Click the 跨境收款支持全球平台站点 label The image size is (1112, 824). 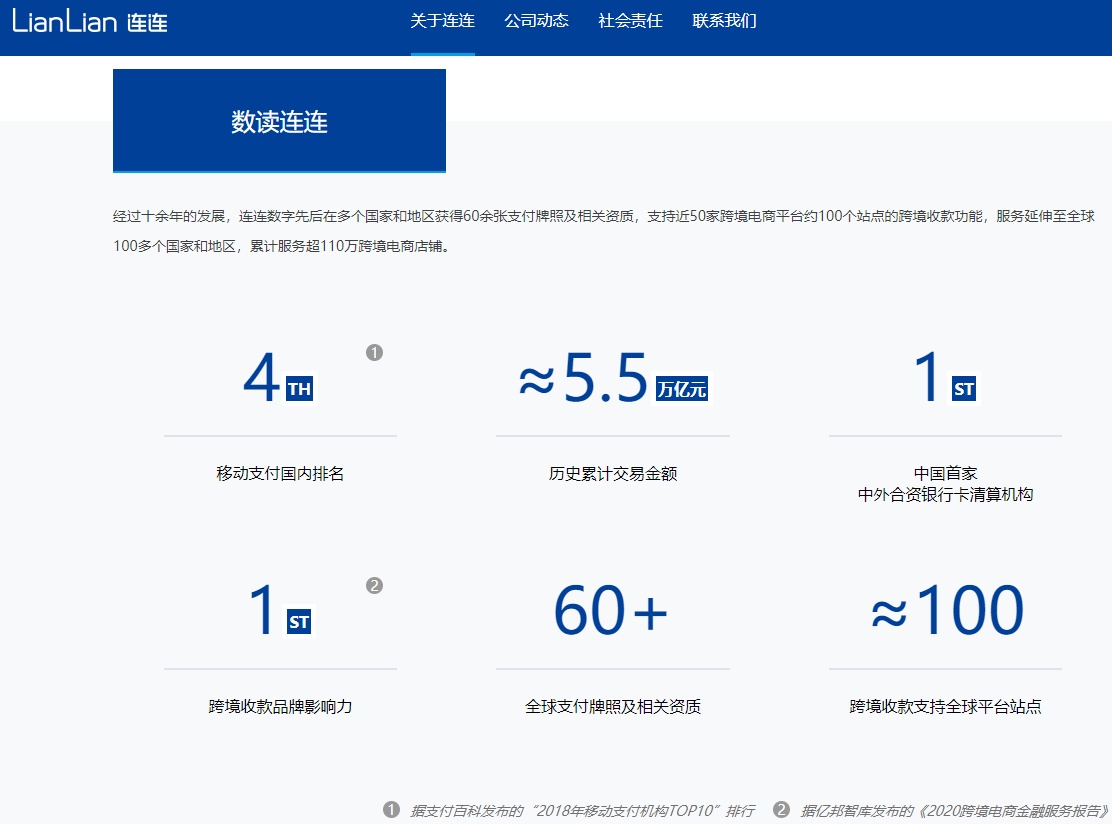(x=945, y=706)
